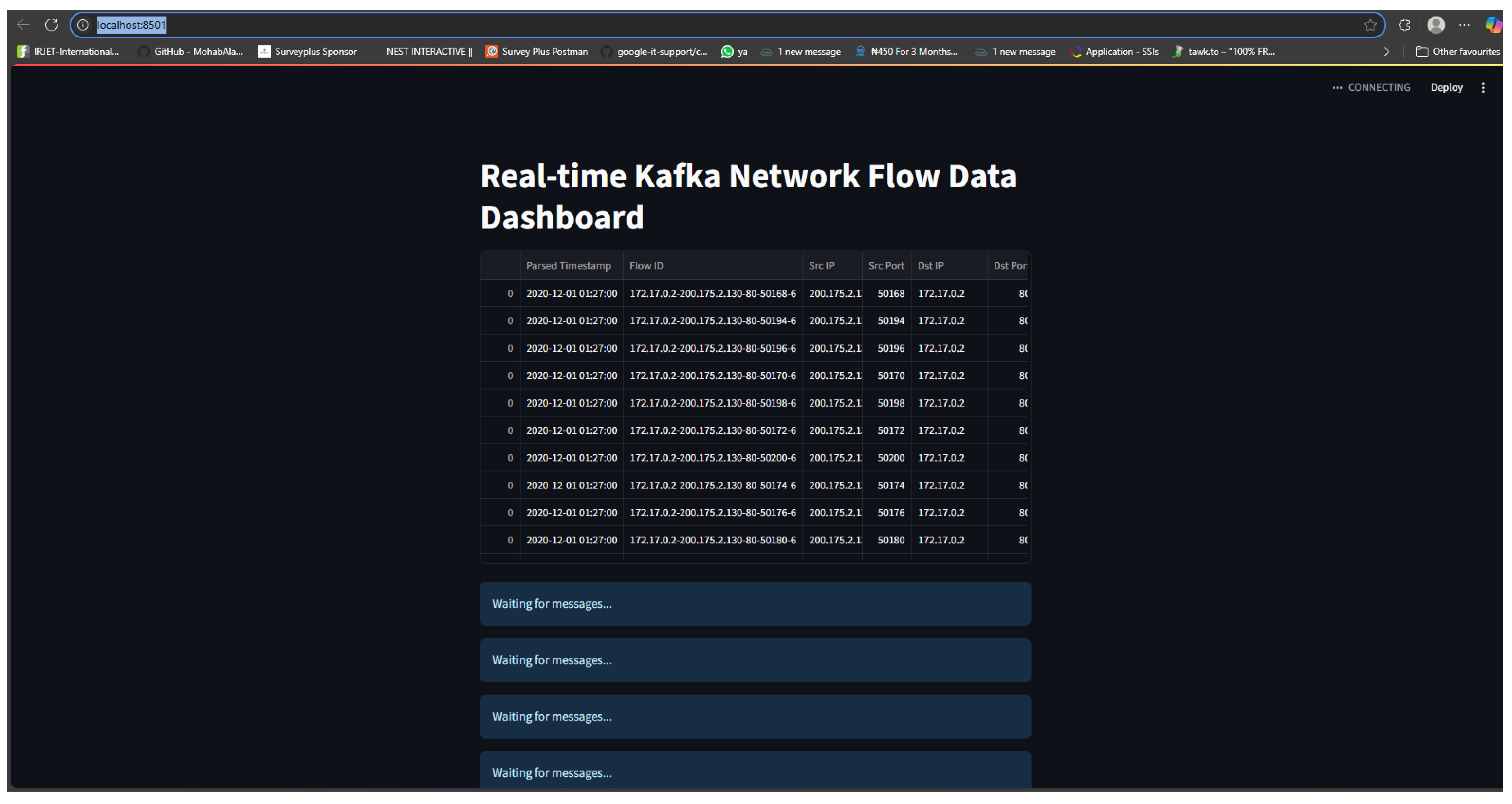This screenshot has height=804, width=1512.
Task: Click the Flow ID column header
Action: coord(646,265)
